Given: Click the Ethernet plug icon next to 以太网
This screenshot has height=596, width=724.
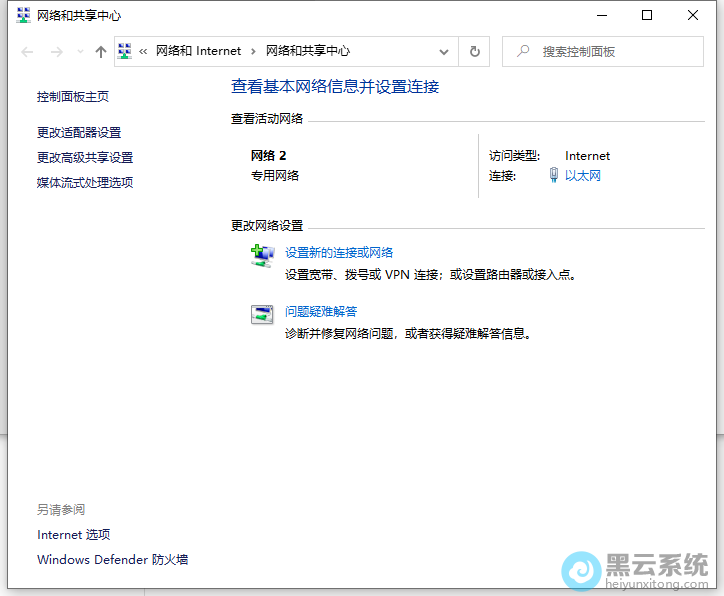Looking at the screenshot, I should click(554, 175).
